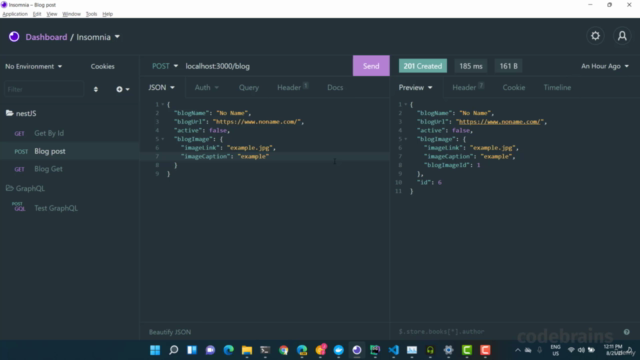Image resolution: width=640 pixels, height=360 pixels.
Task: Select the Blog Get request
Action: pos(69,169)
